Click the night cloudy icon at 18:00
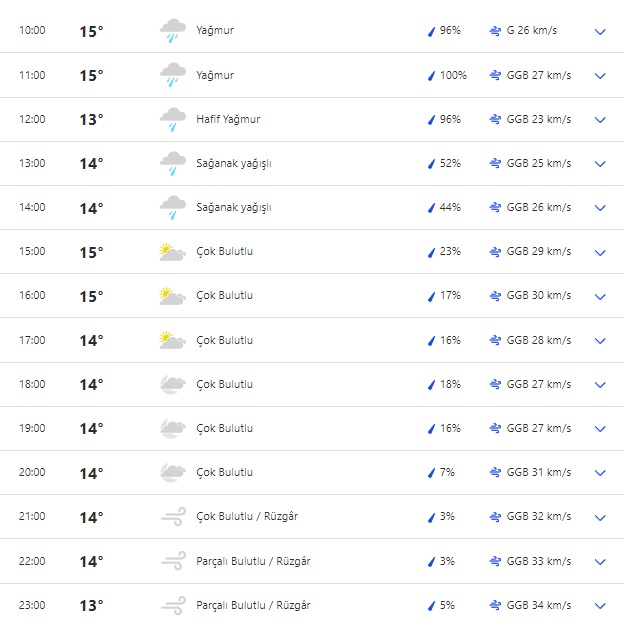624x626 pixels. point(172,385)
